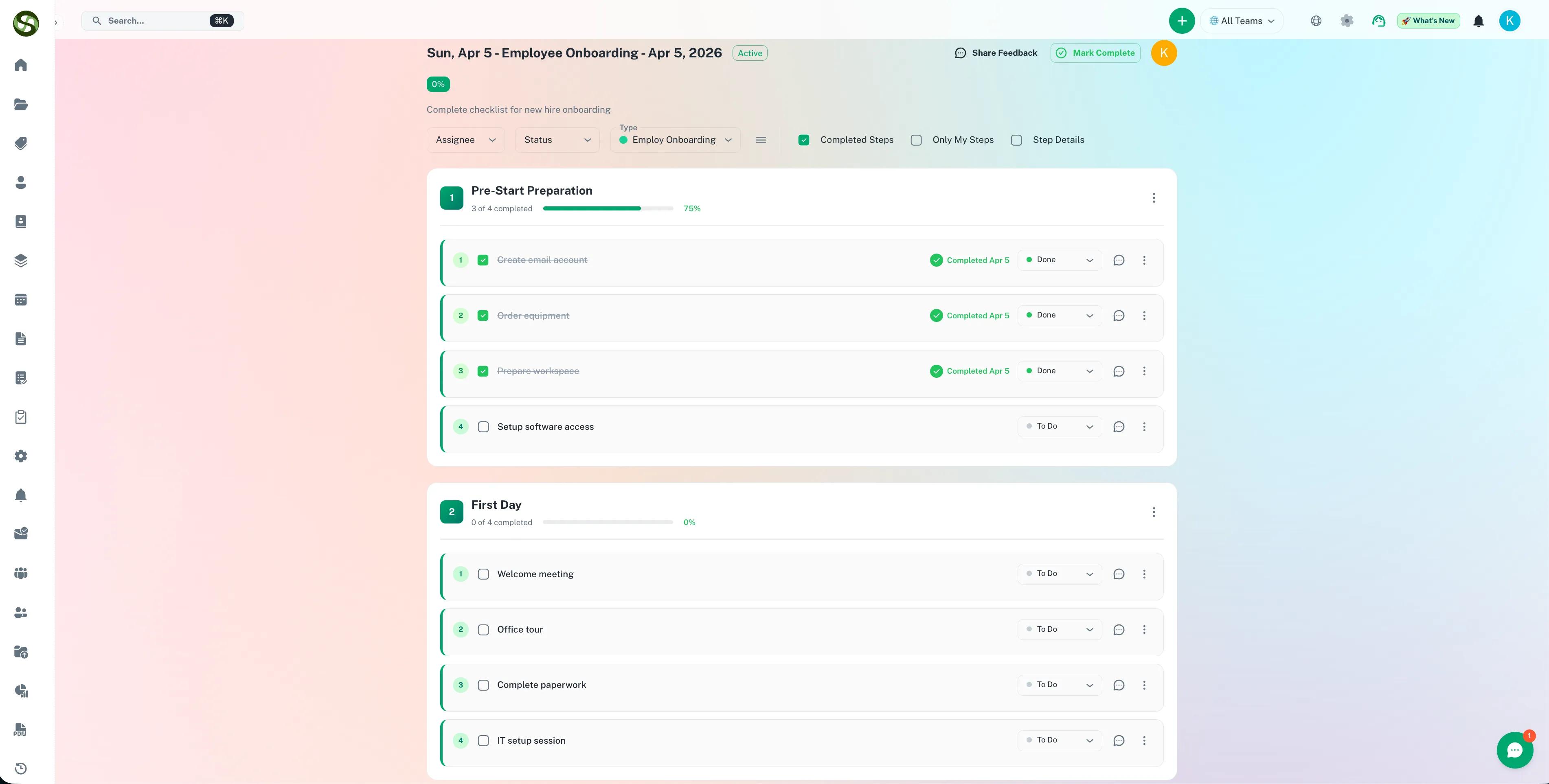Check the Setup software access checkbox
This screenshot has height=784, width=1549.
coord(483,427)
